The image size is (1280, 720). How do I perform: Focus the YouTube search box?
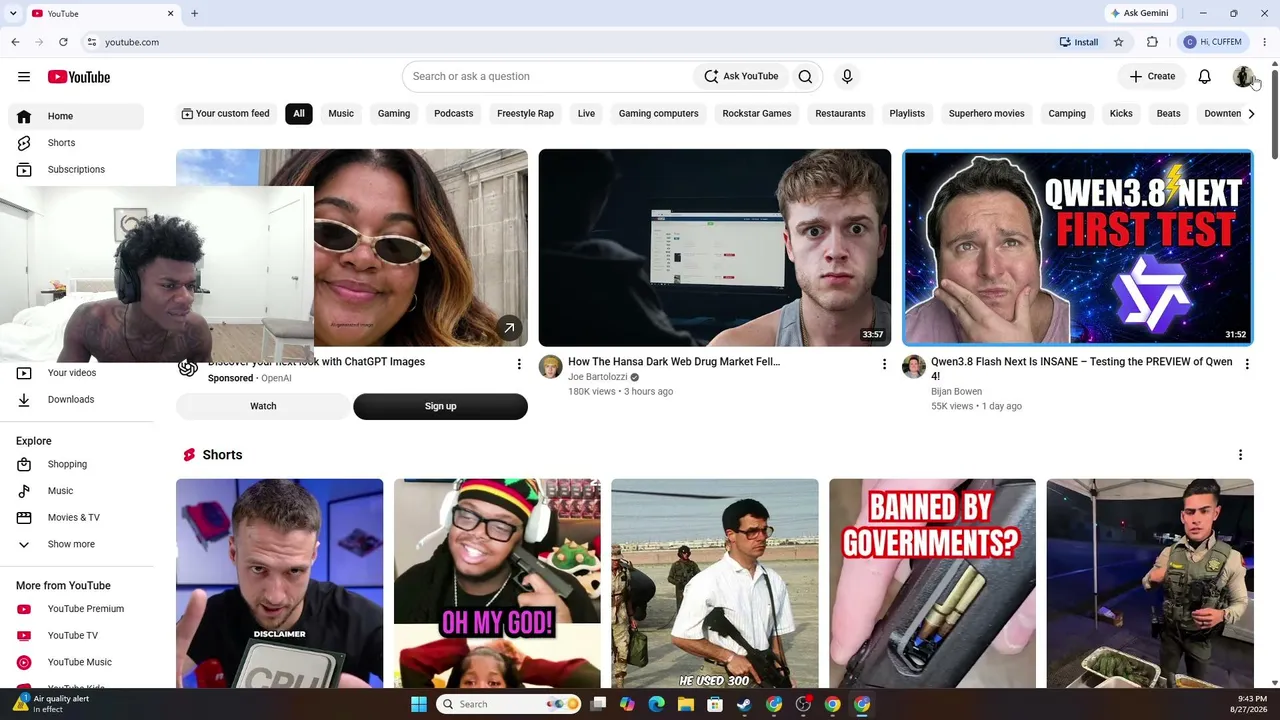[550, 76]
